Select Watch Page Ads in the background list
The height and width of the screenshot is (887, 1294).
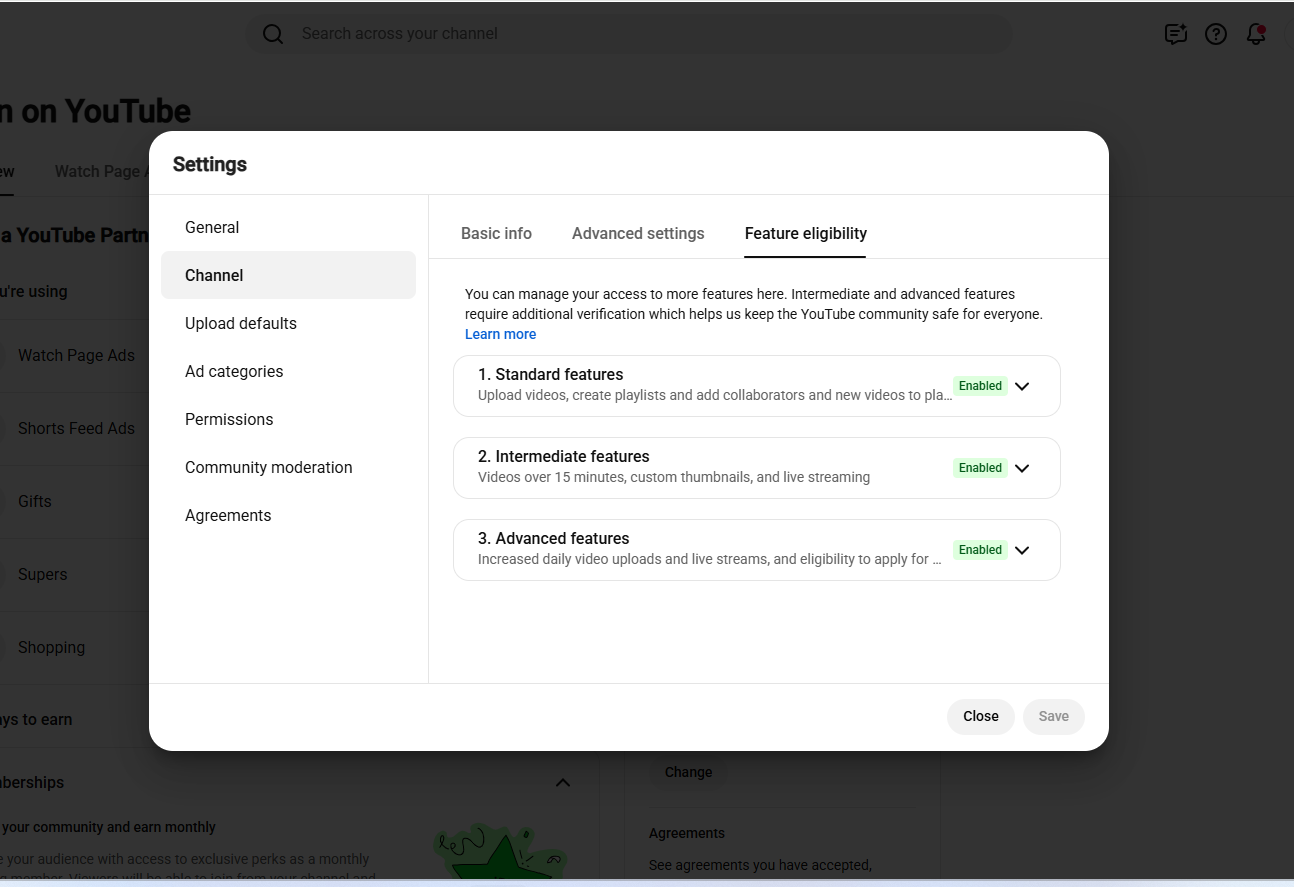76,355
